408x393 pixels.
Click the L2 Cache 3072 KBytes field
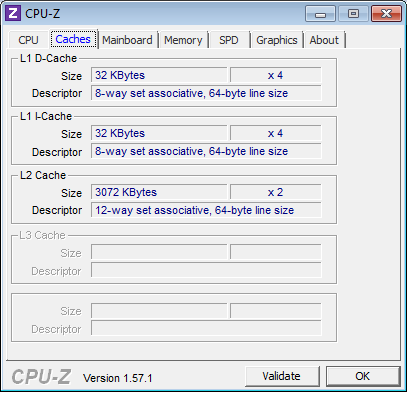point(159,192)
